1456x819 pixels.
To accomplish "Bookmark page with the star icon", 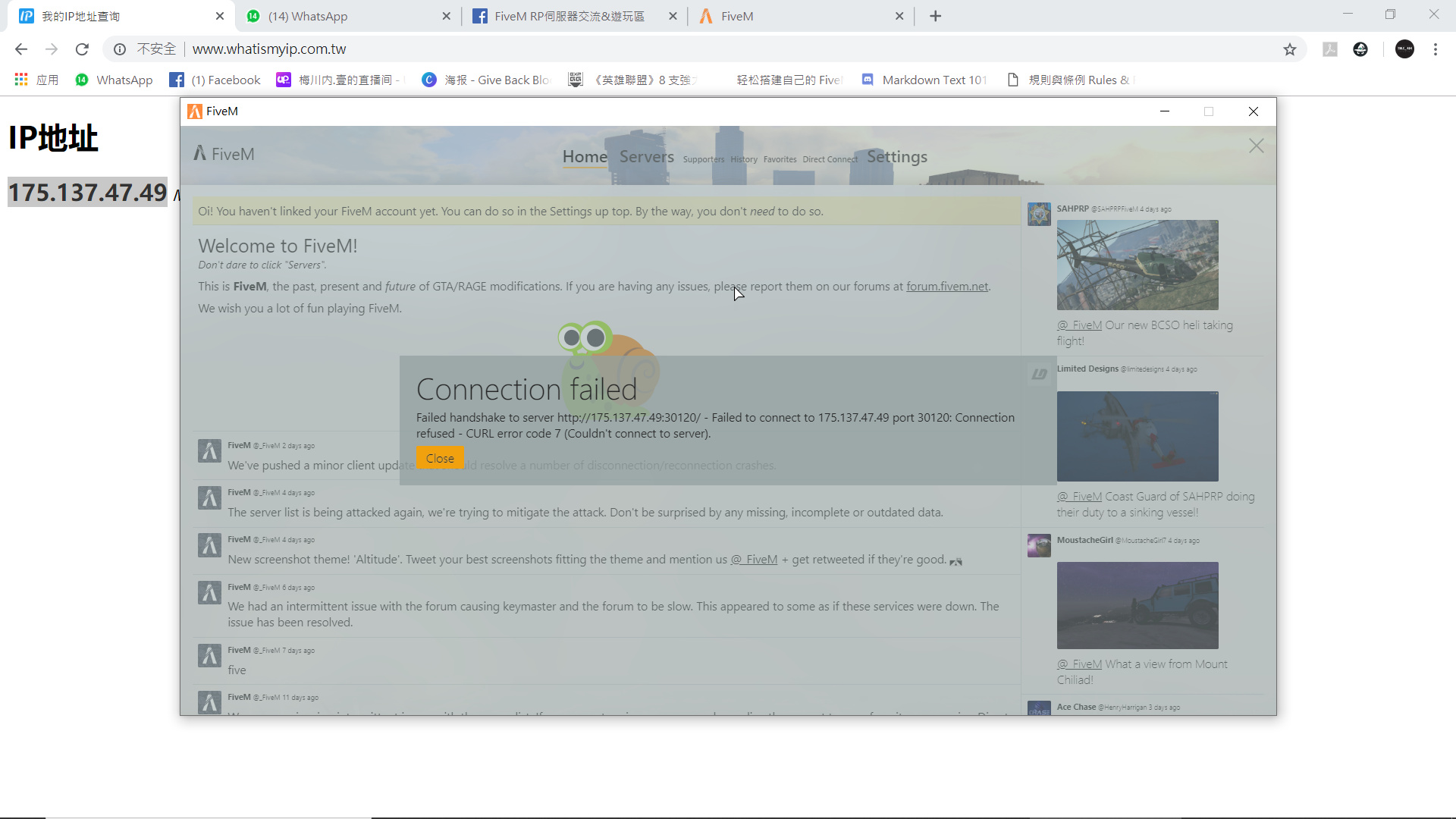I will (x=1290, y=49).
